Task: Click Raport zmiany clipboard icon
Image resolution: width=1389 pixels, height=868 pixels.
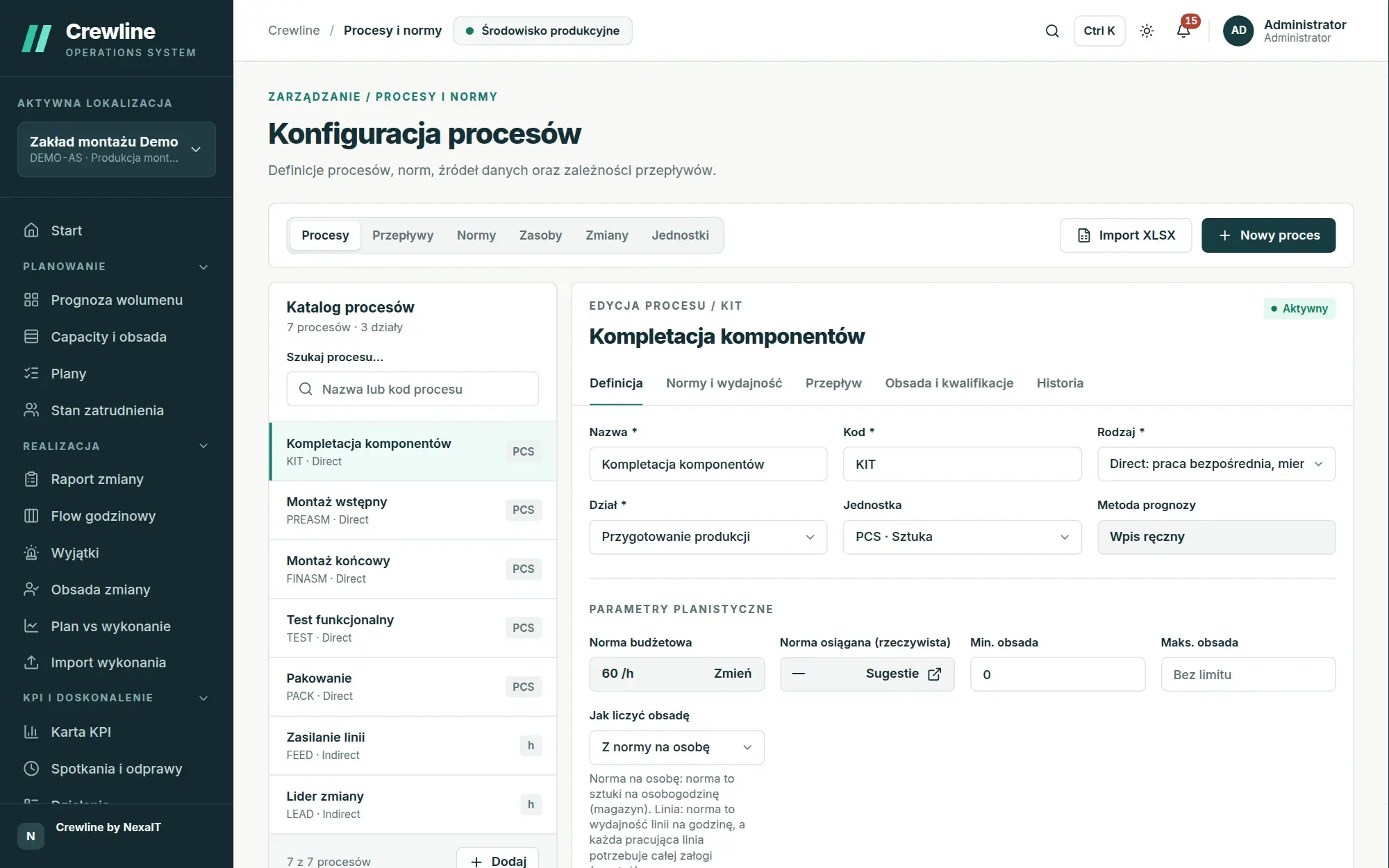Action: (x=31, y=479)
